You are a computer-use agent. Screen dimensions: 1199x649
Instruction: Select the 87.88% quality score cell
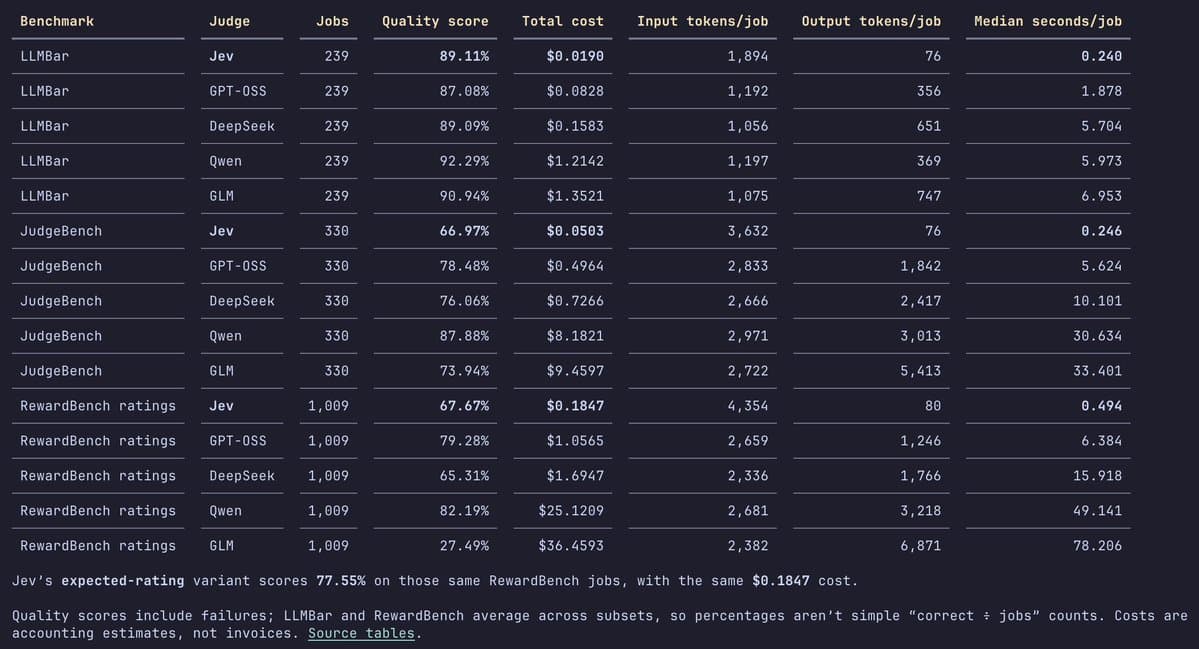click(464, 336)
